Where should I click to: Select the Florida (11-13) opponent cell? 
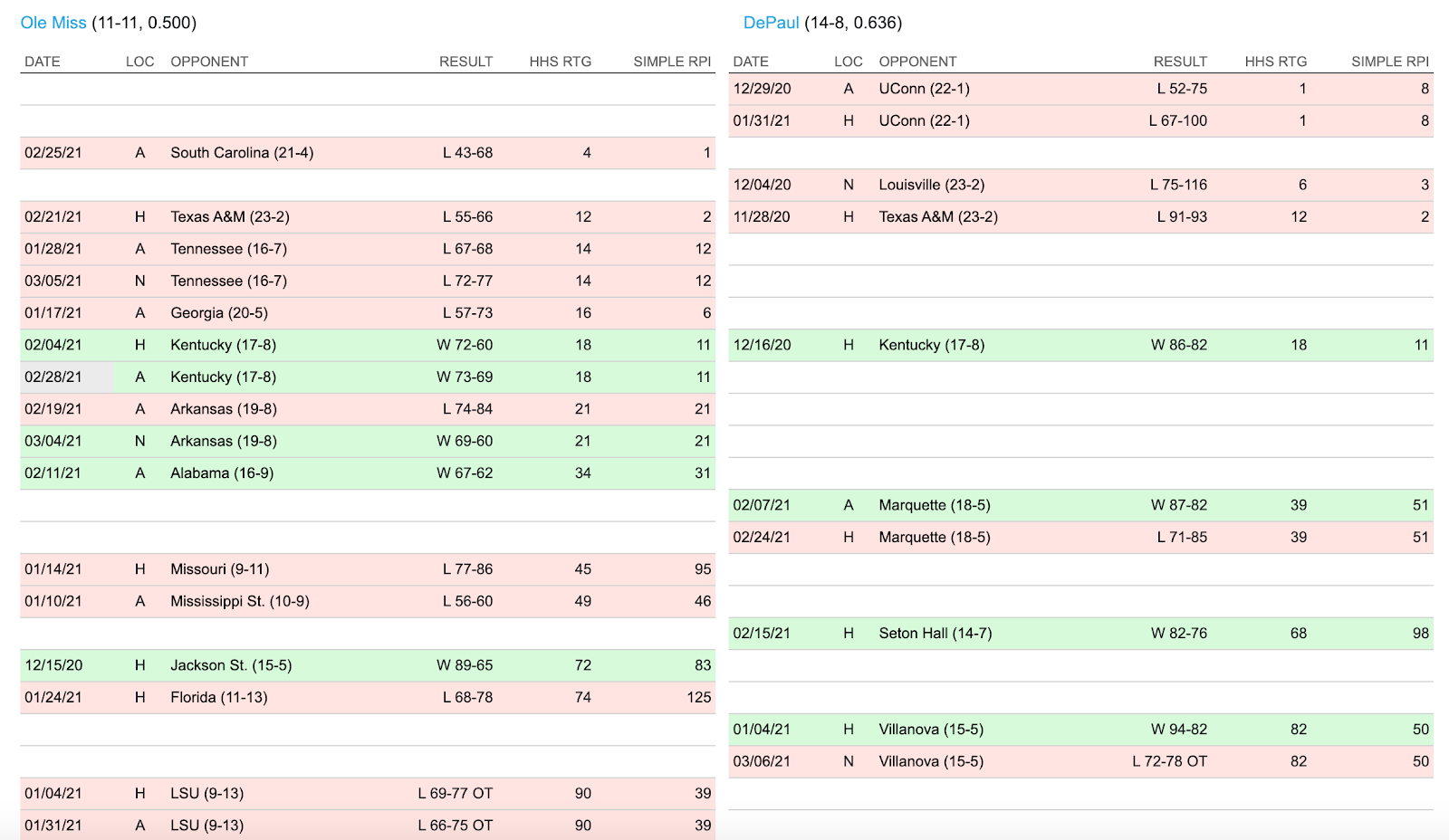point(219,698)
